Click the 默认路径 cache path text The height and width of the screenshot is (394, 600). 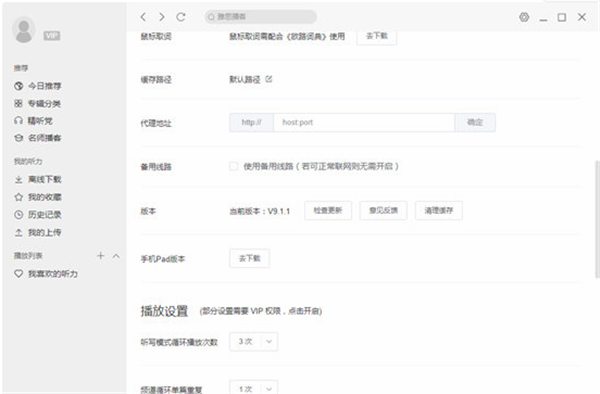(245, 80)
